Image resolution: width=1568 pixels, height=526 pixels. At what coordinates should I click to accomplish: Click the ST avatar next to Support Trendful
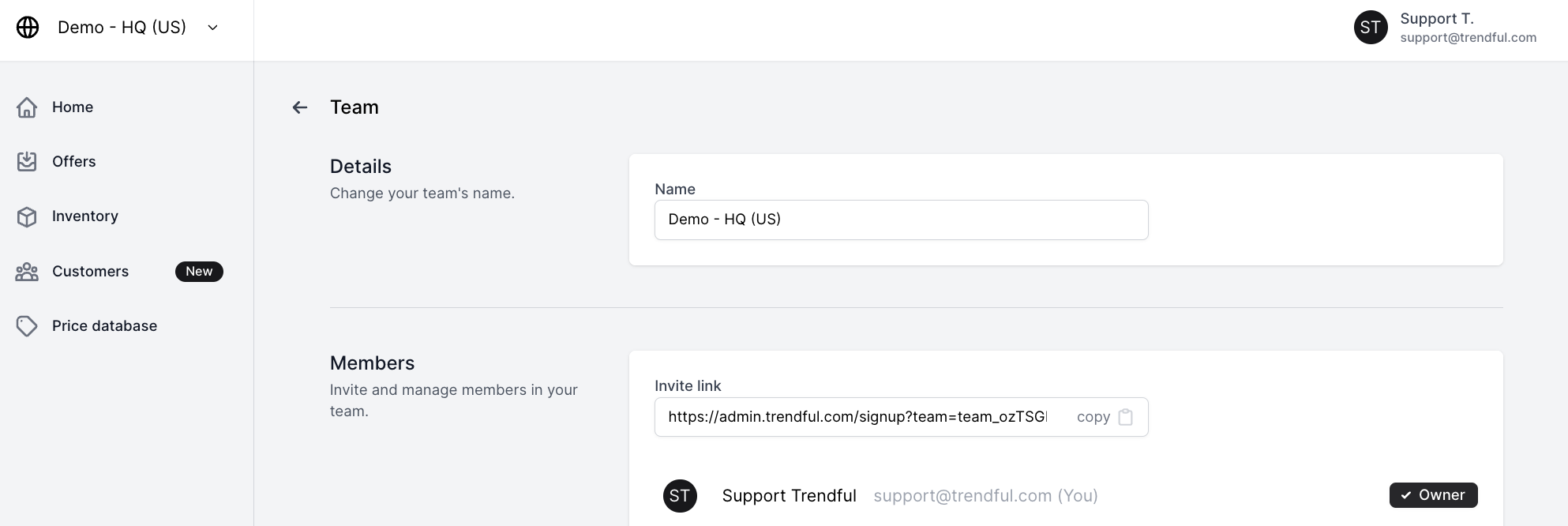coord(680,496)
